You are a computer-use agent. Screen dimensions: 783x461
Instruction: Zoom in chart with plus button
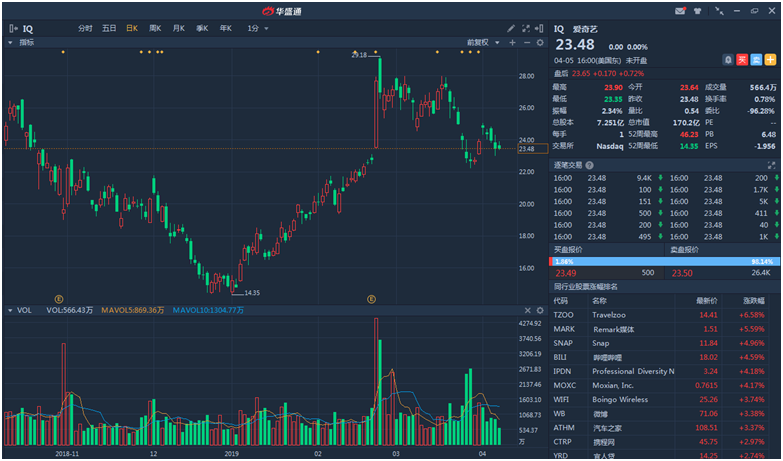tap(512, 43)
